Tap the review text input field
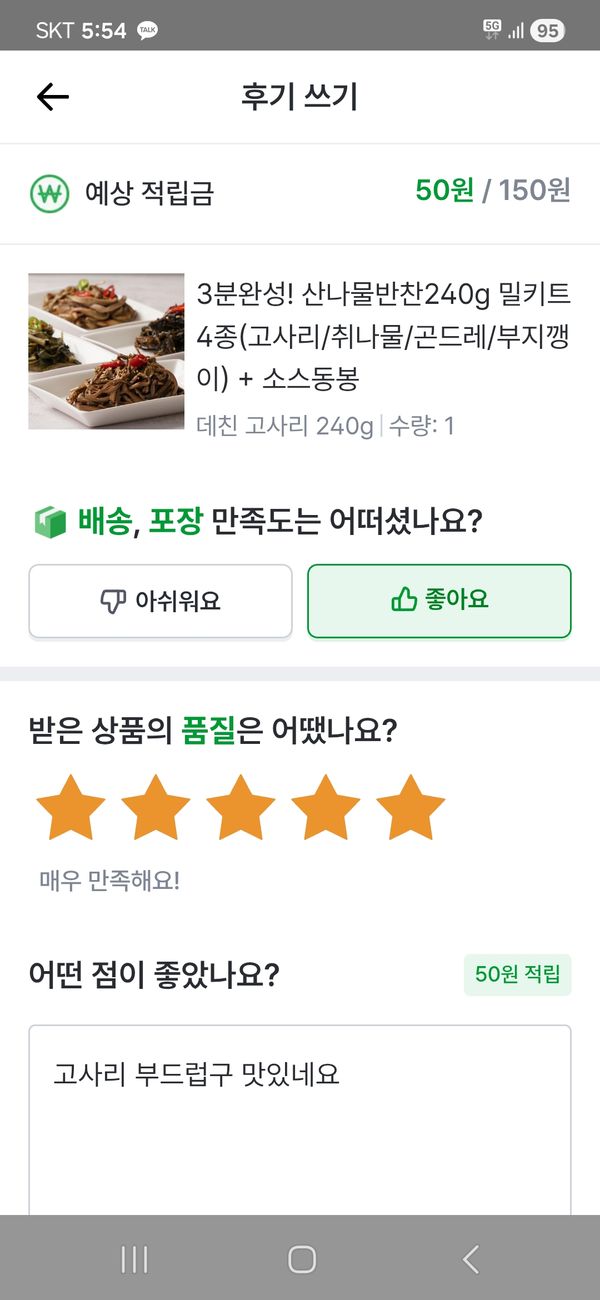Screen dimensions: 600x1300 [299, 1120]
